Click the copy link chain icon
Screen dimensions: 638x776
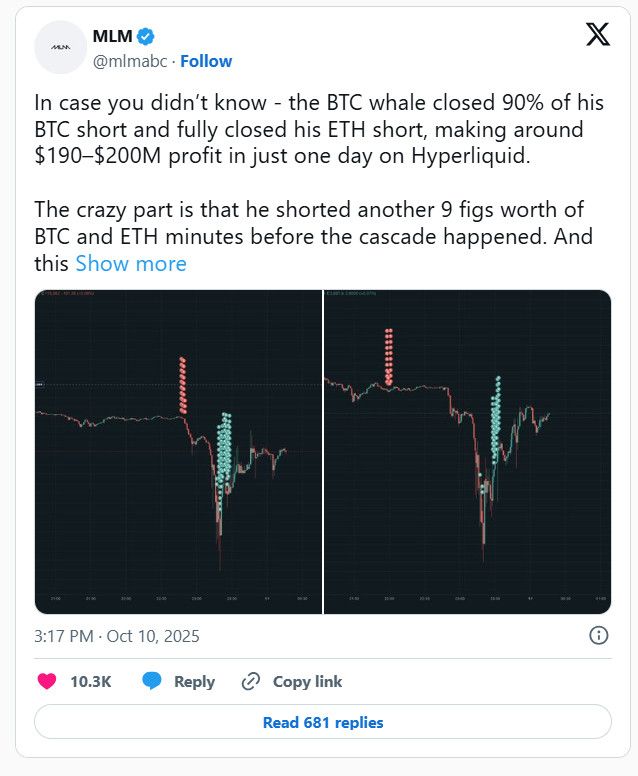(251, 681)
